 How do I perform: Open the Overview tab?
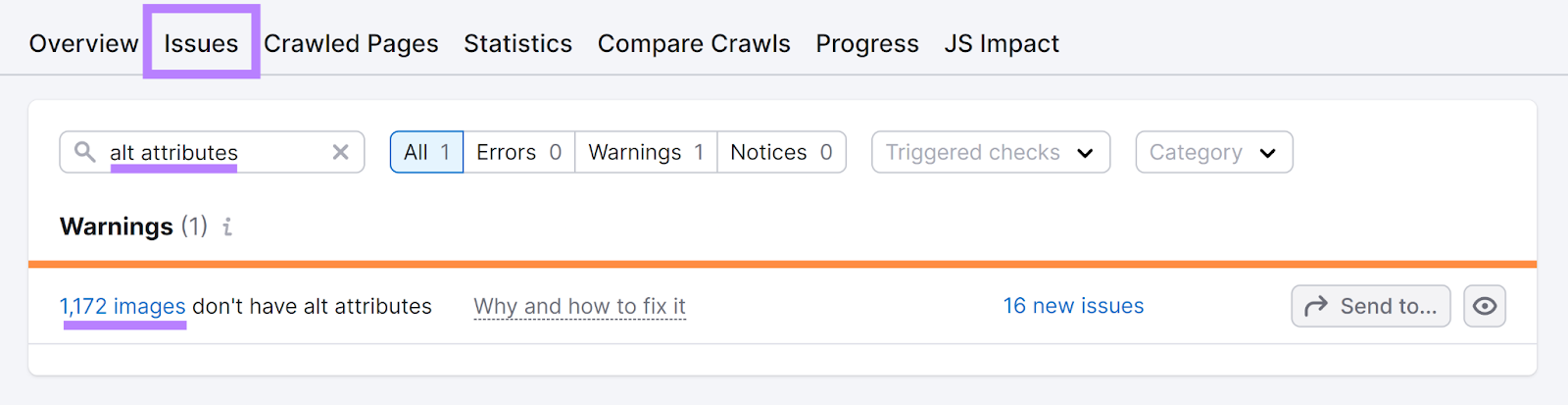pyautogui.click(x=83, y=43)
